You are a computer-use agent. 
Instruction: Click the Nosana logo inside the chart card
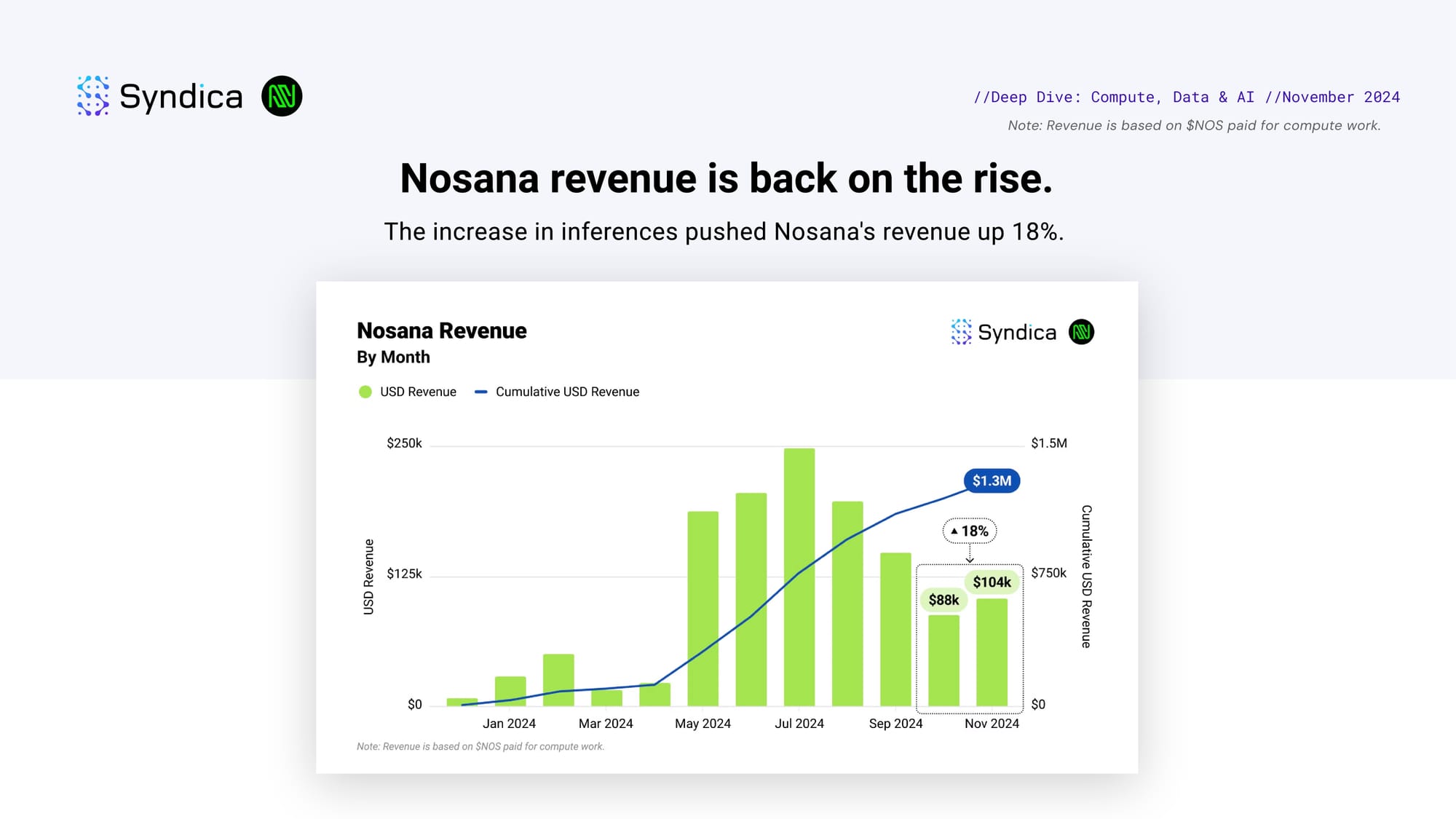[1081, 332]
